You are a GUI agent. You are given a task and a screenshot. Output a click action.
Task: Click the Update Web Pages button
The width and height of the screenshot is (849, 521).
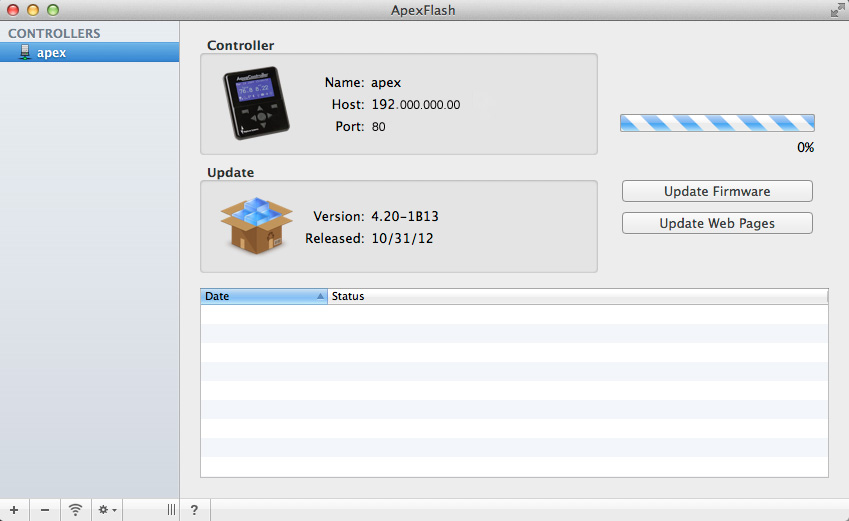717,223
